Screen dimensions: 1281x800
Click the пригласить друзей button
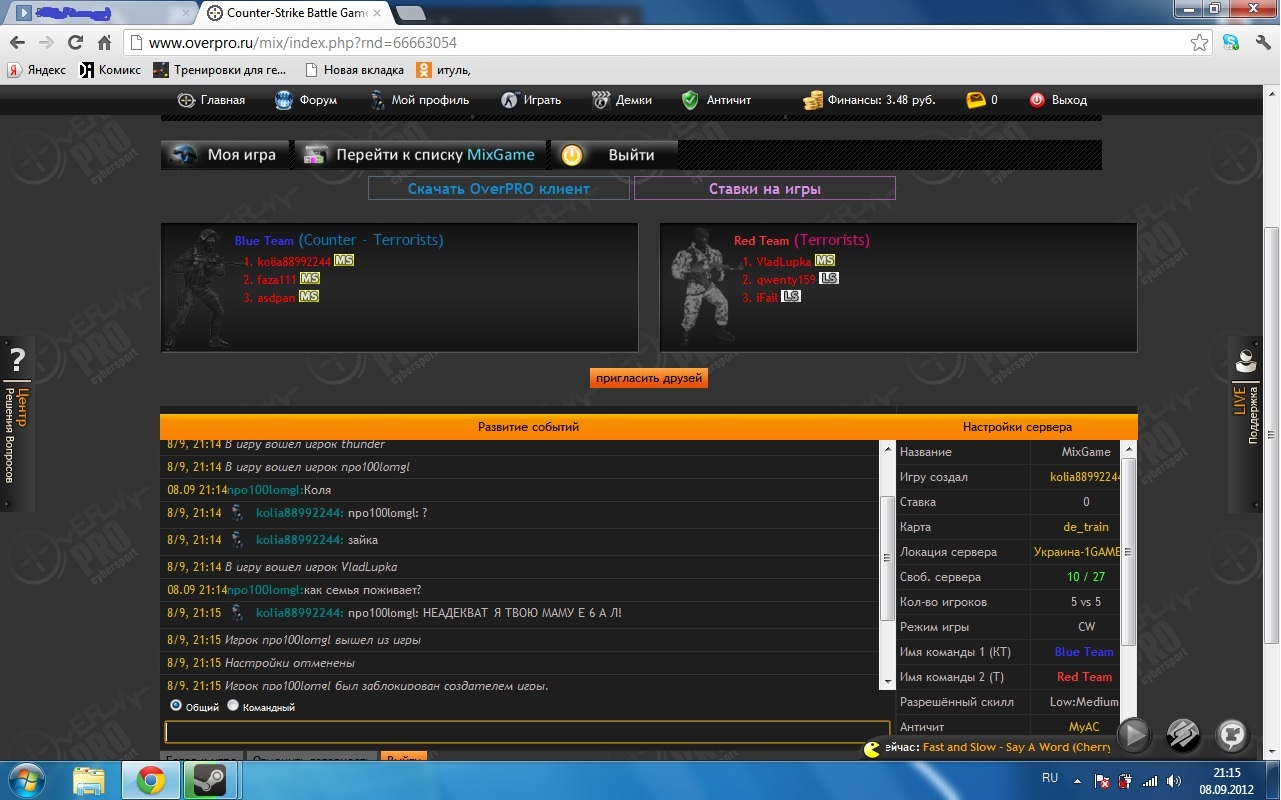coord(649,378)
